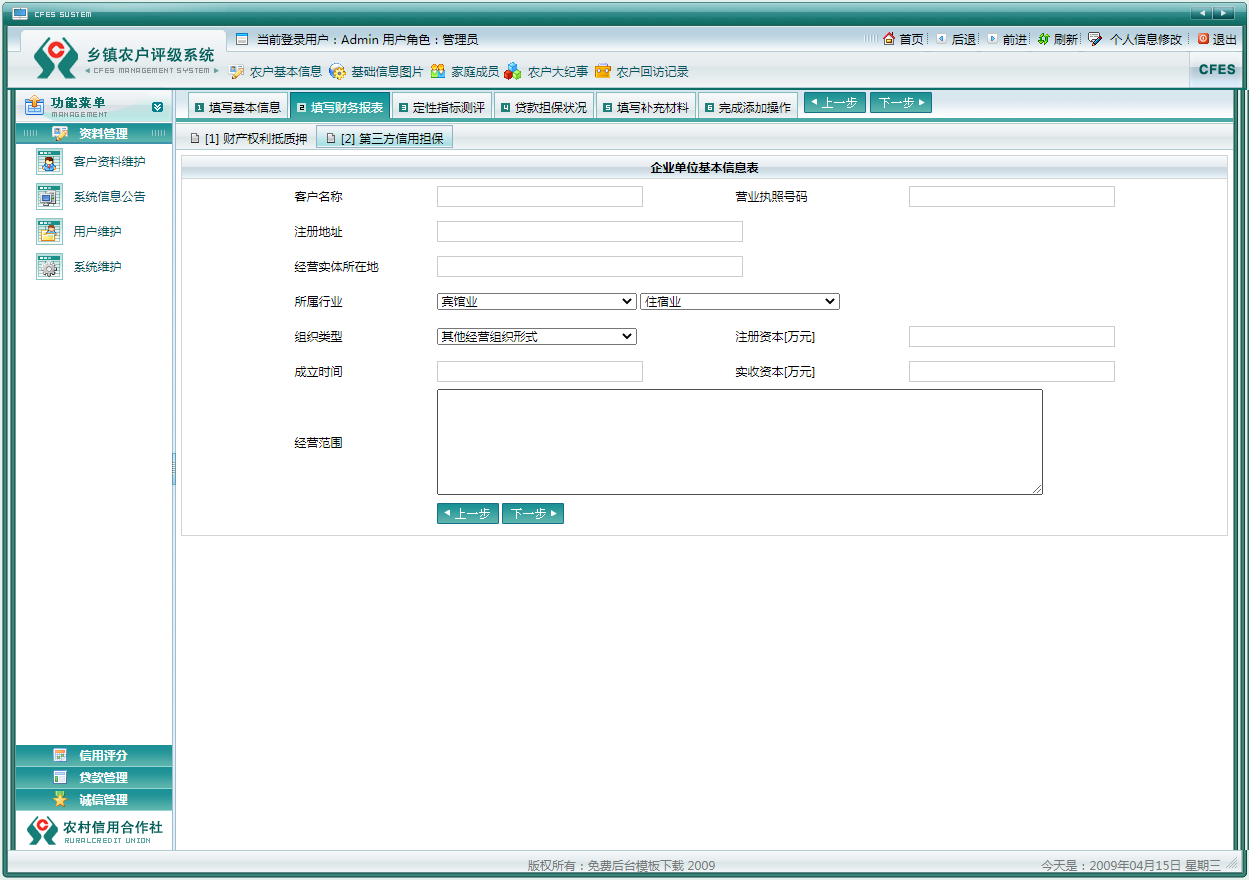Expand the 其他经营组织形式 dropdown
The image size is (1249, 880).
tap(536, 336)
